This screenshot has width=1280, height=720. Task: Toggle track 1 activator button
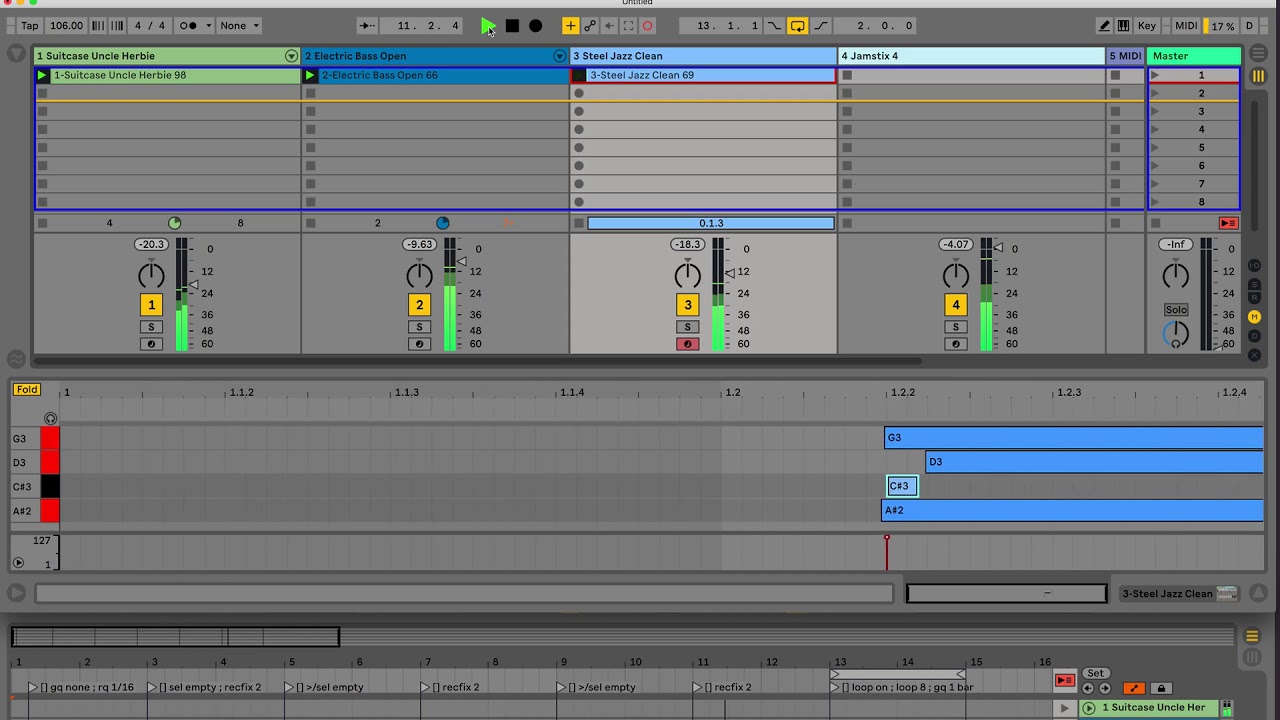[151, 305]
